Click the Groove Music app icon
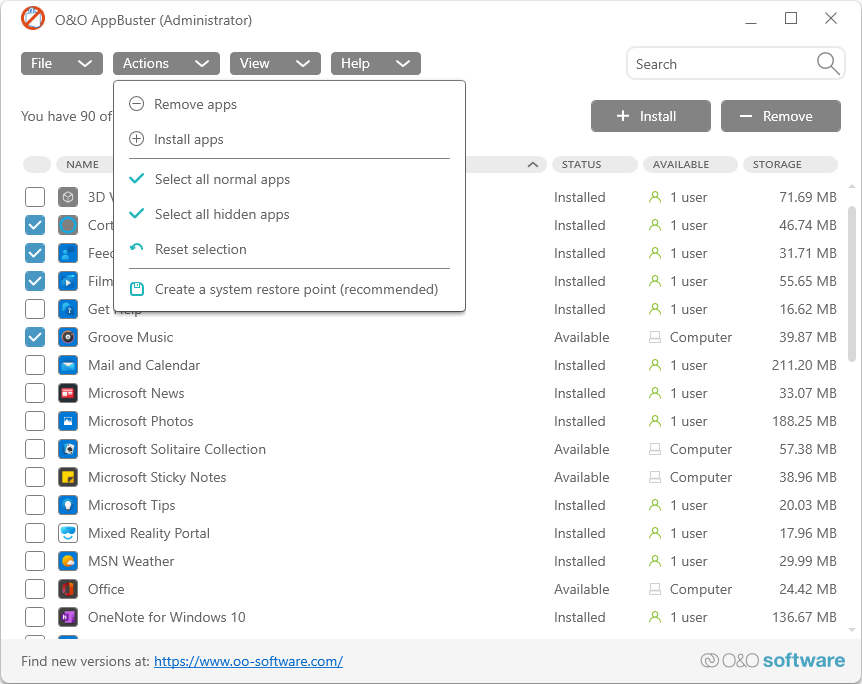Viewport: 862px width, 684px height. tap(68, 337)
